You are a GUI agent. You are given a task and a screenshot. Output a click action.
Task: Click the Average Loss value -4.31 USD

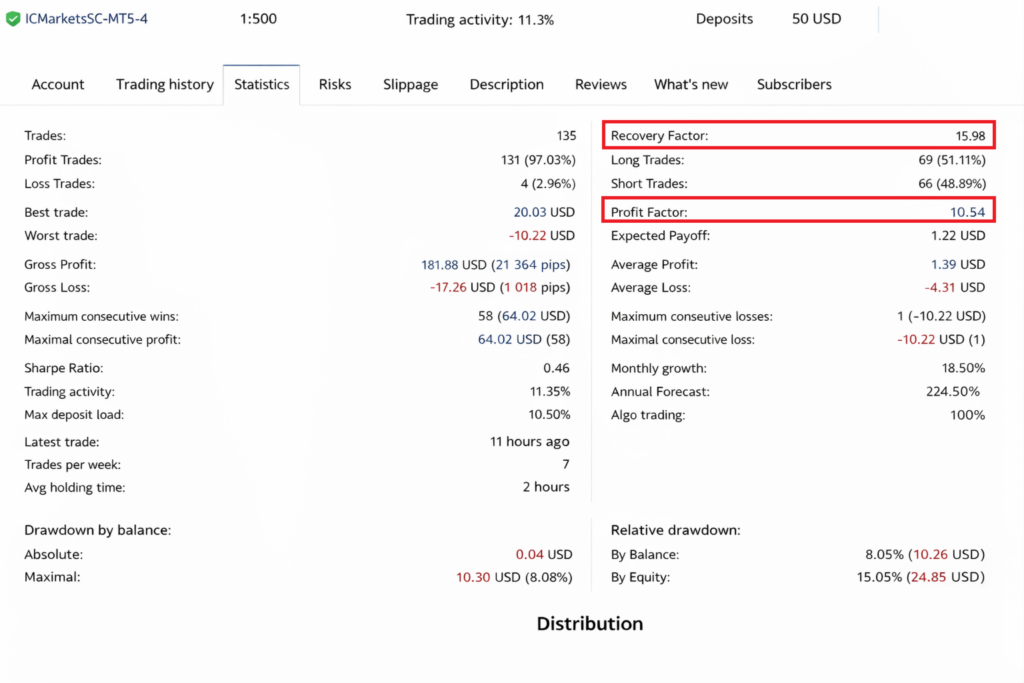[x=954, y=287]
